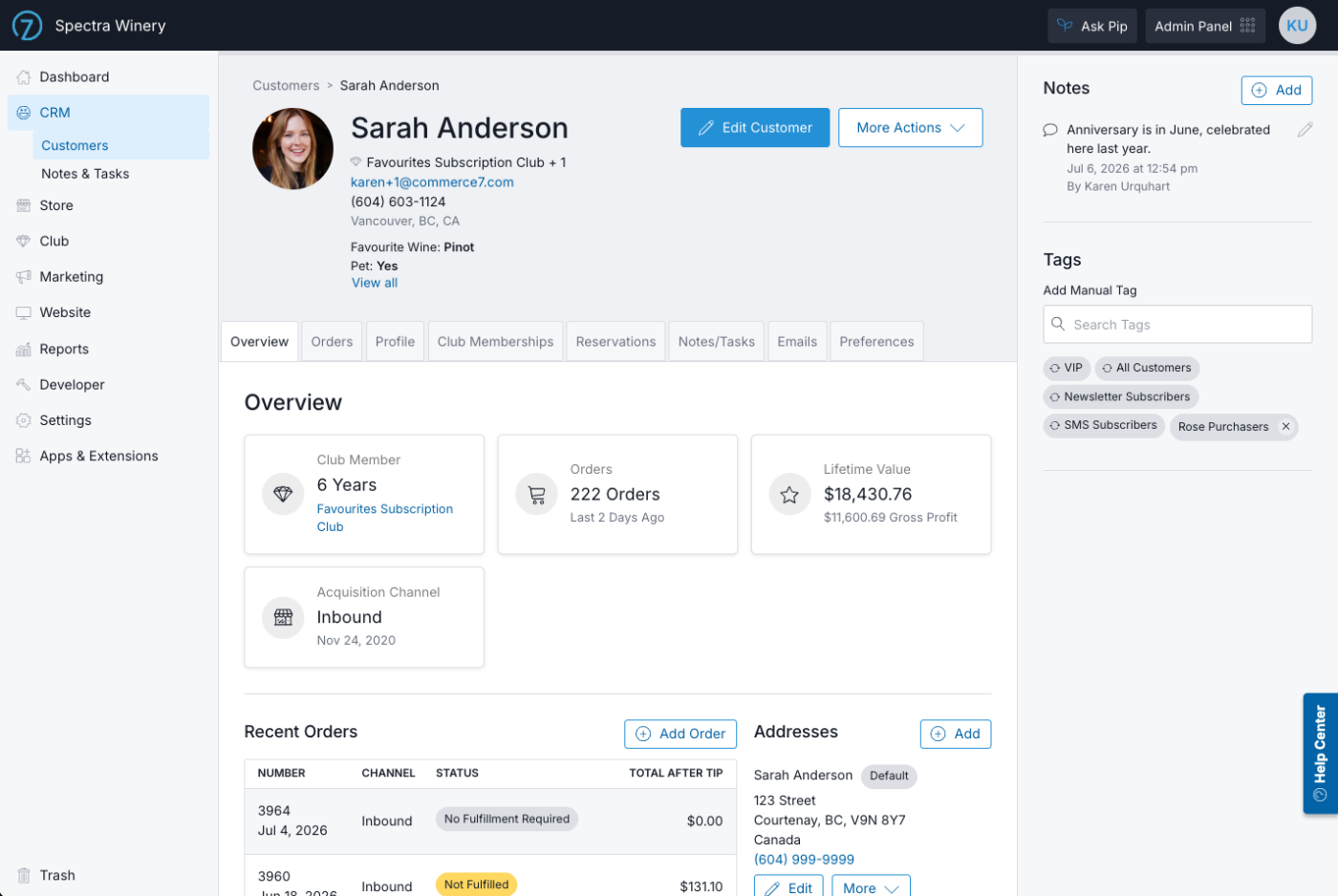Click the Store icon in the sidebar
This screenshot has height=896, width=1338.
tap(24, 205)
